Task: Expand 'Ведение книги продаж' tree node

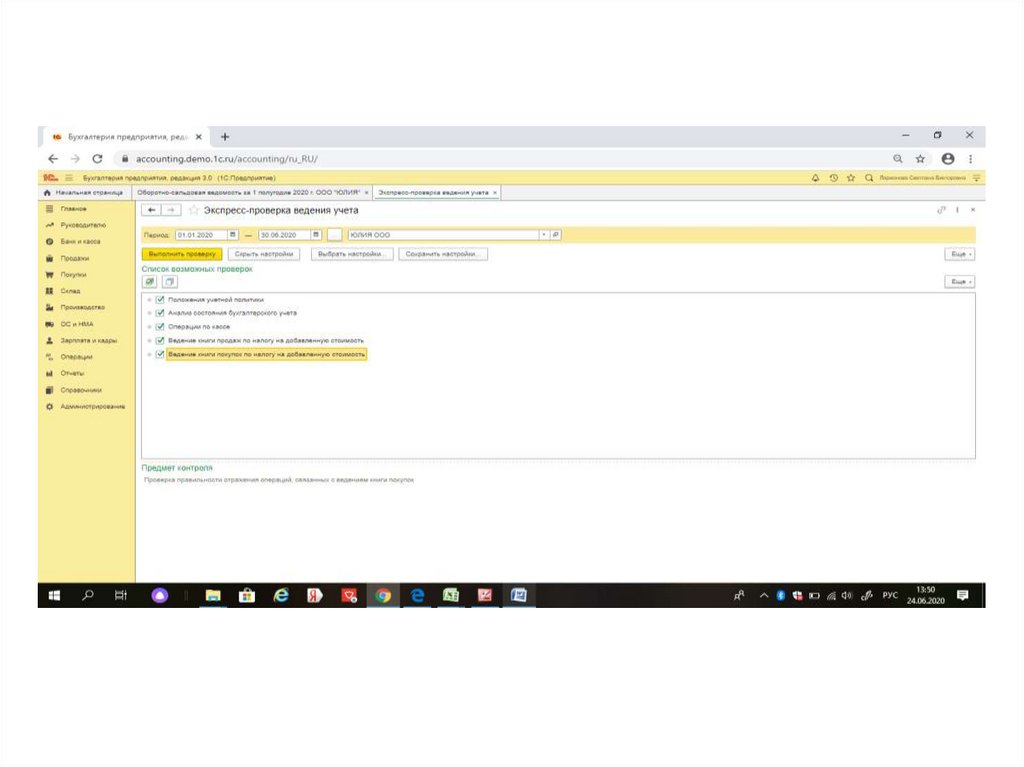Action: (x=150, y=340)
